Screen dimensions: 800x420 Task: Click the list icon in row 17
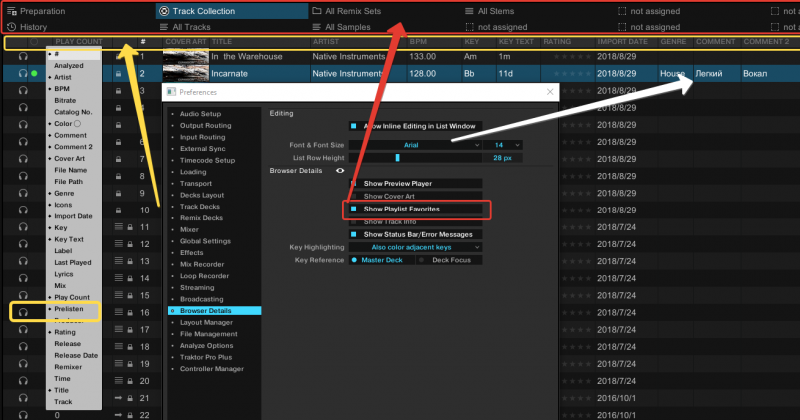tap(118, 329)
